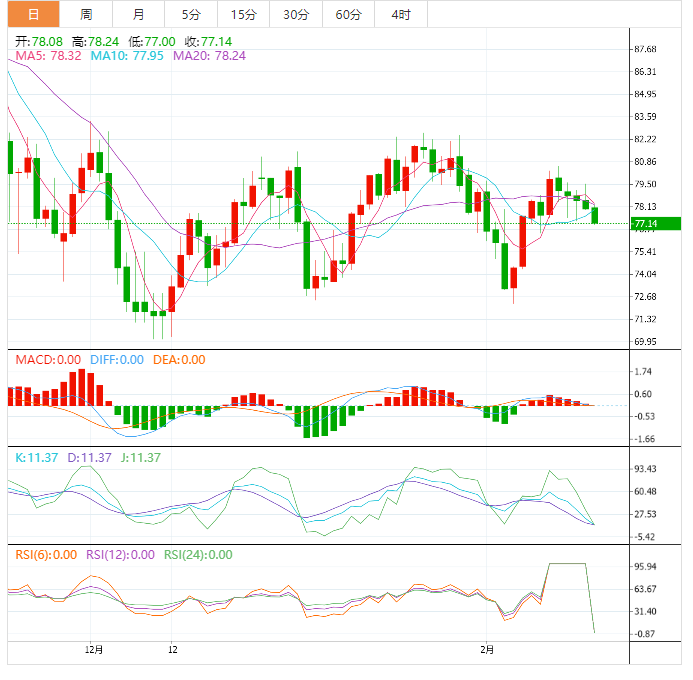Click the DEA:0.00 indicator label

click(x=180, y=360)
